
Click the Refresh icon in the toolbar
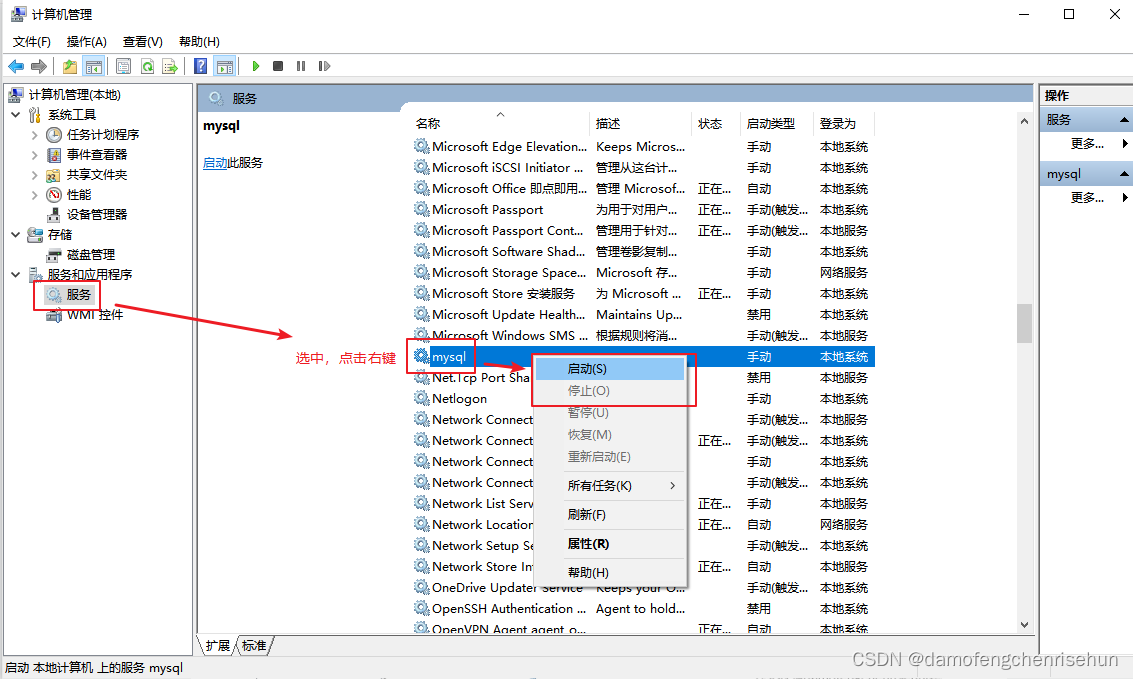[146, 66]
